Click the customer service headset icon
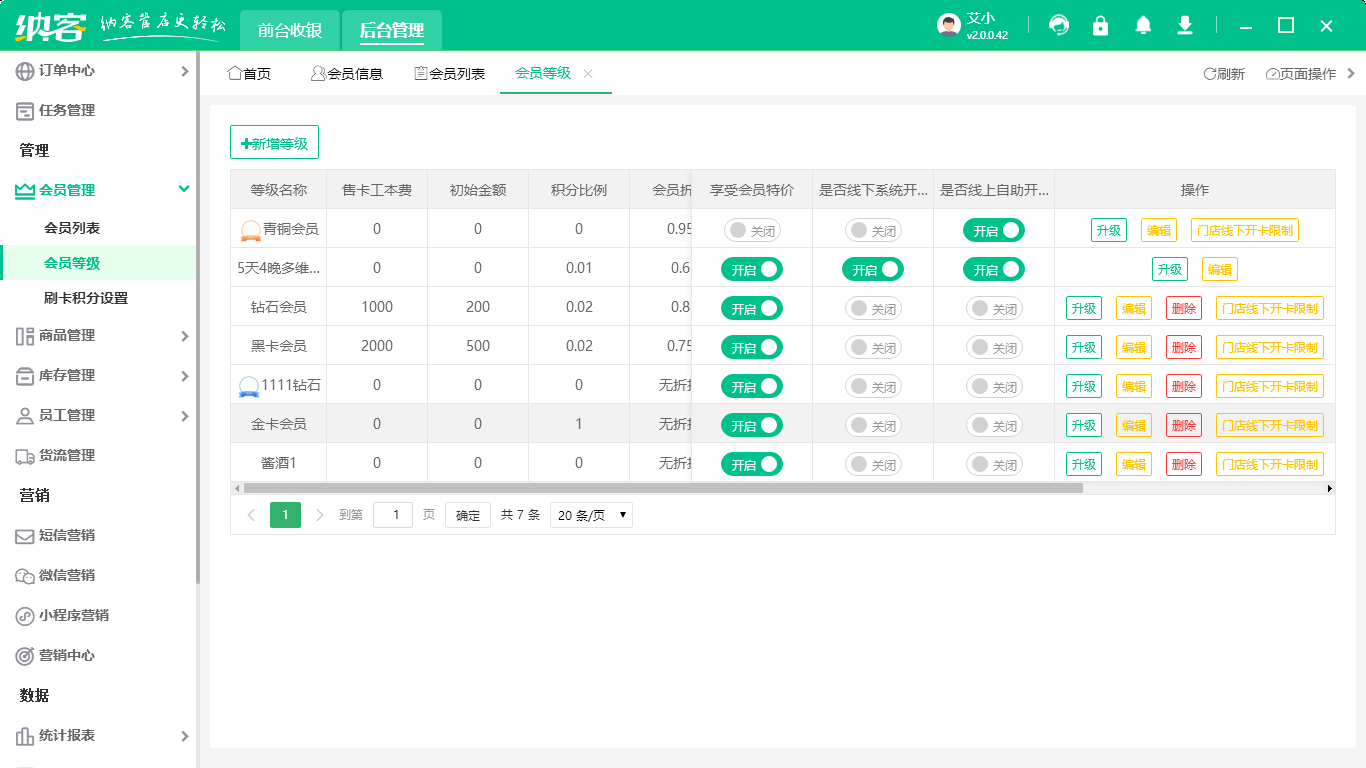1366x768 pixels. tap(1059, 26)
